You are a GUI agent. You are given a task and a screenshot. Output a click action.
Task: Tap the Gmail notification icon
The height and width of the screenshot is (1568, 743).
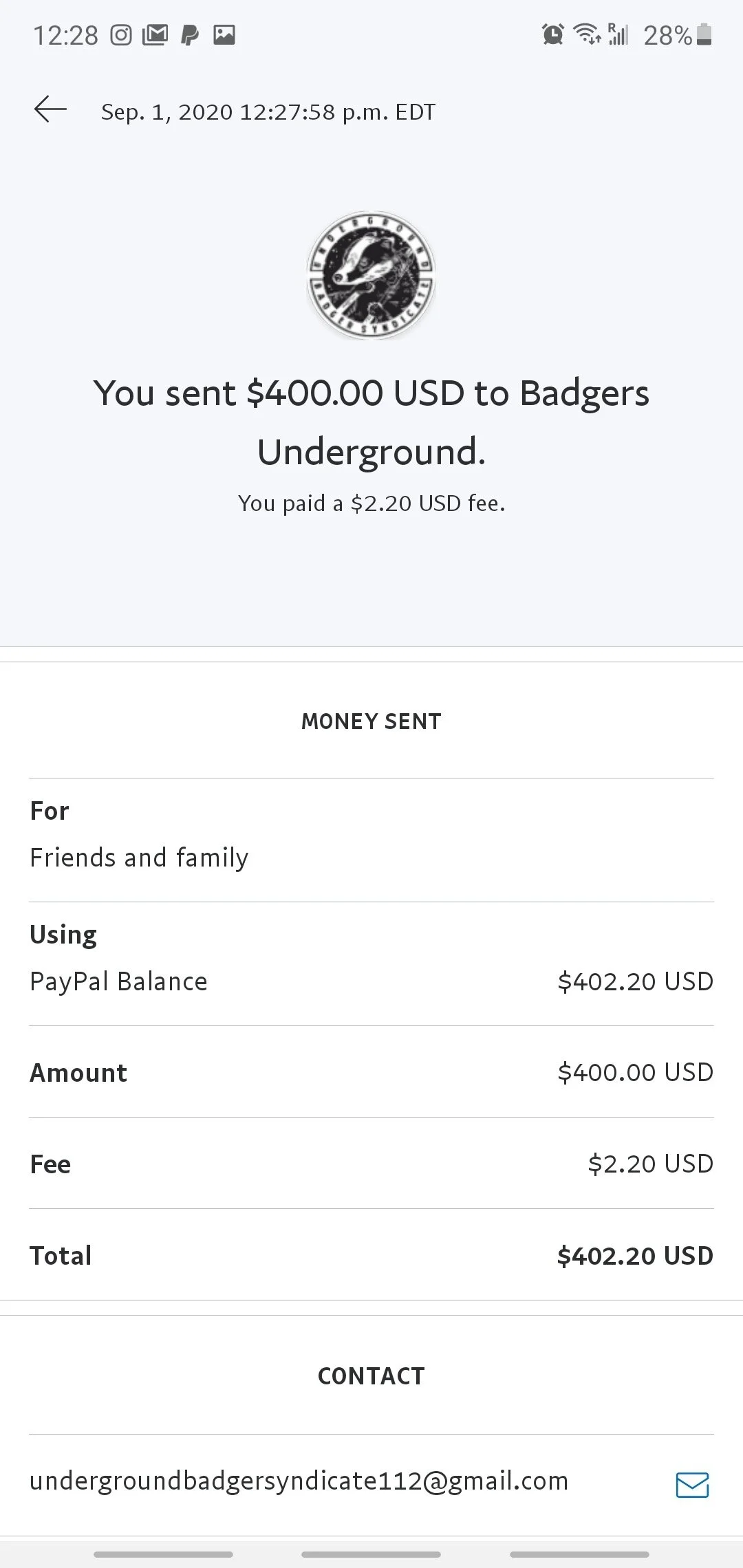(x=155, y=35)
